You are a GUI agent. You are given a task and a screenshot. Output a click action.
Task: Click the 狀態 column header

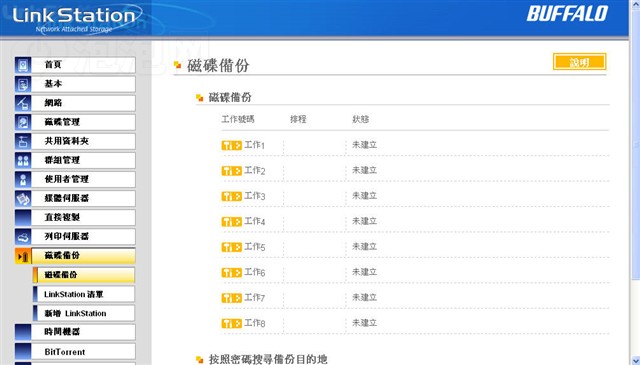point(361,119)
